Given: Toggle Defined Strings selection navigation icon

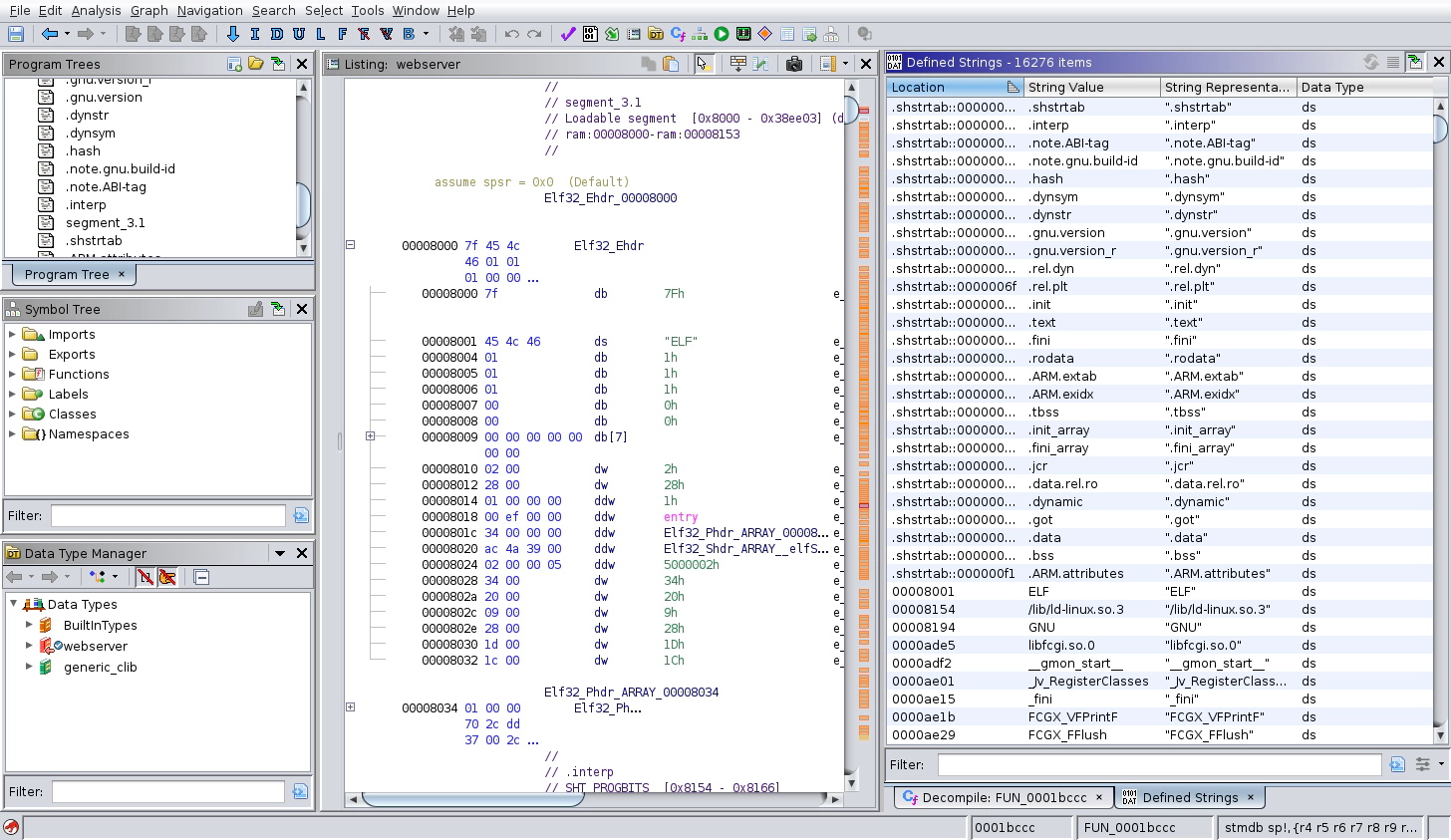Looking at the screenshot, I should pos(1415,62).
